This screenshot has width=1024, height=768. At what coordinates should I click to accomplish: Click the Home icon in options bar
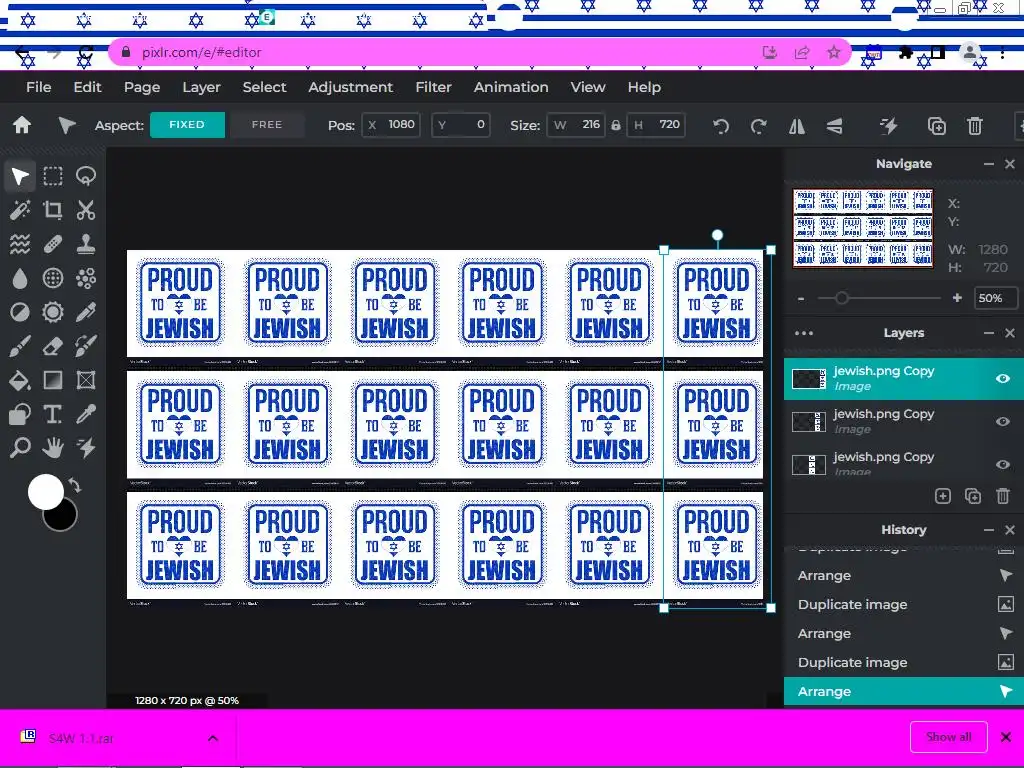(x=22, y=125)
